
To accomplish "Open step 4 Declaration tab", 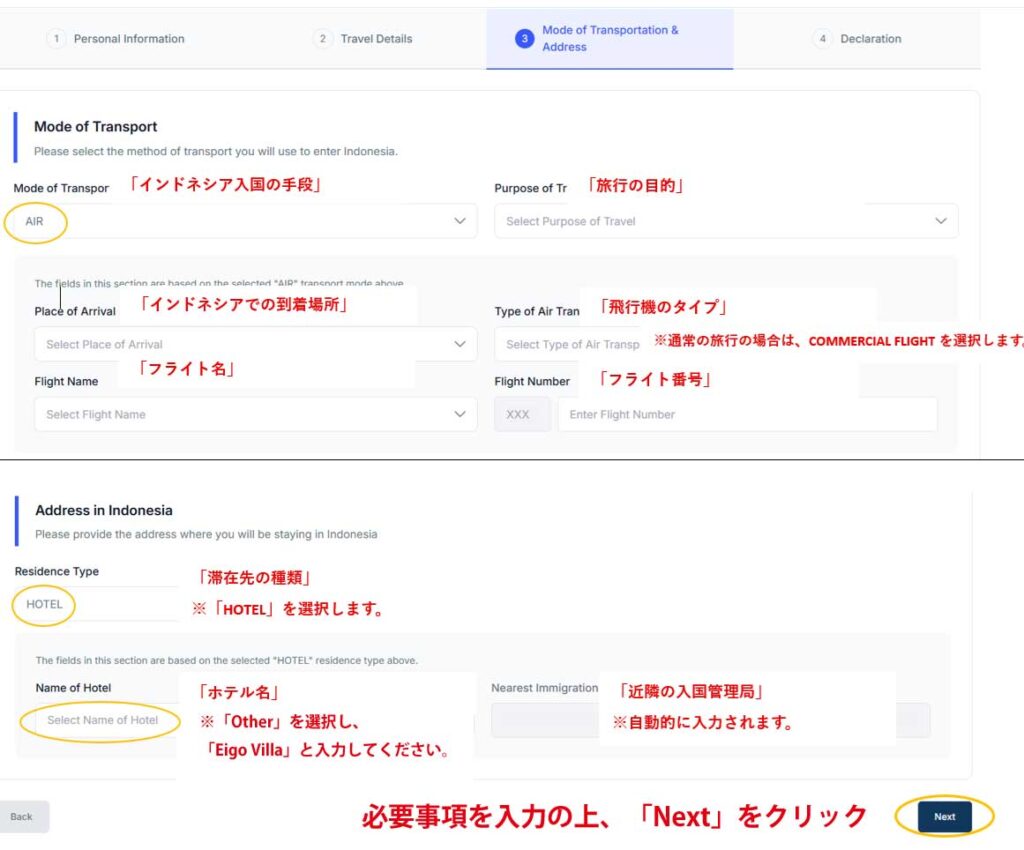I will [857, 39].
